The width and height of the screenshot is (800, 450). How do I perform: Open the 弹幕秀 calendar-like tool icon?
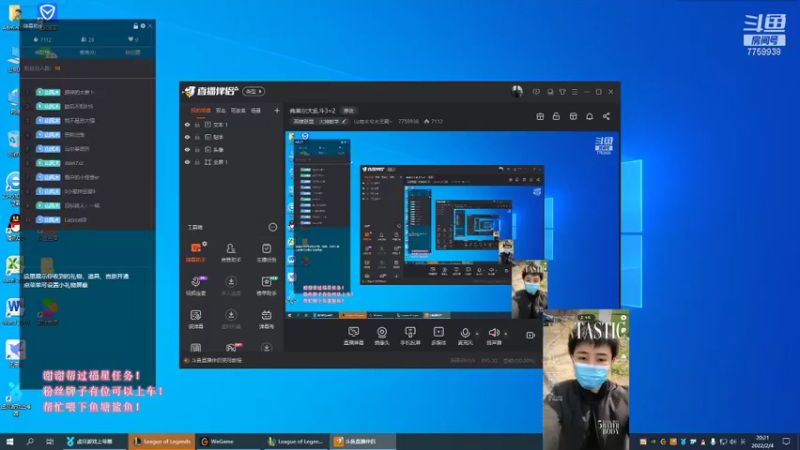[x=266, y=318]
